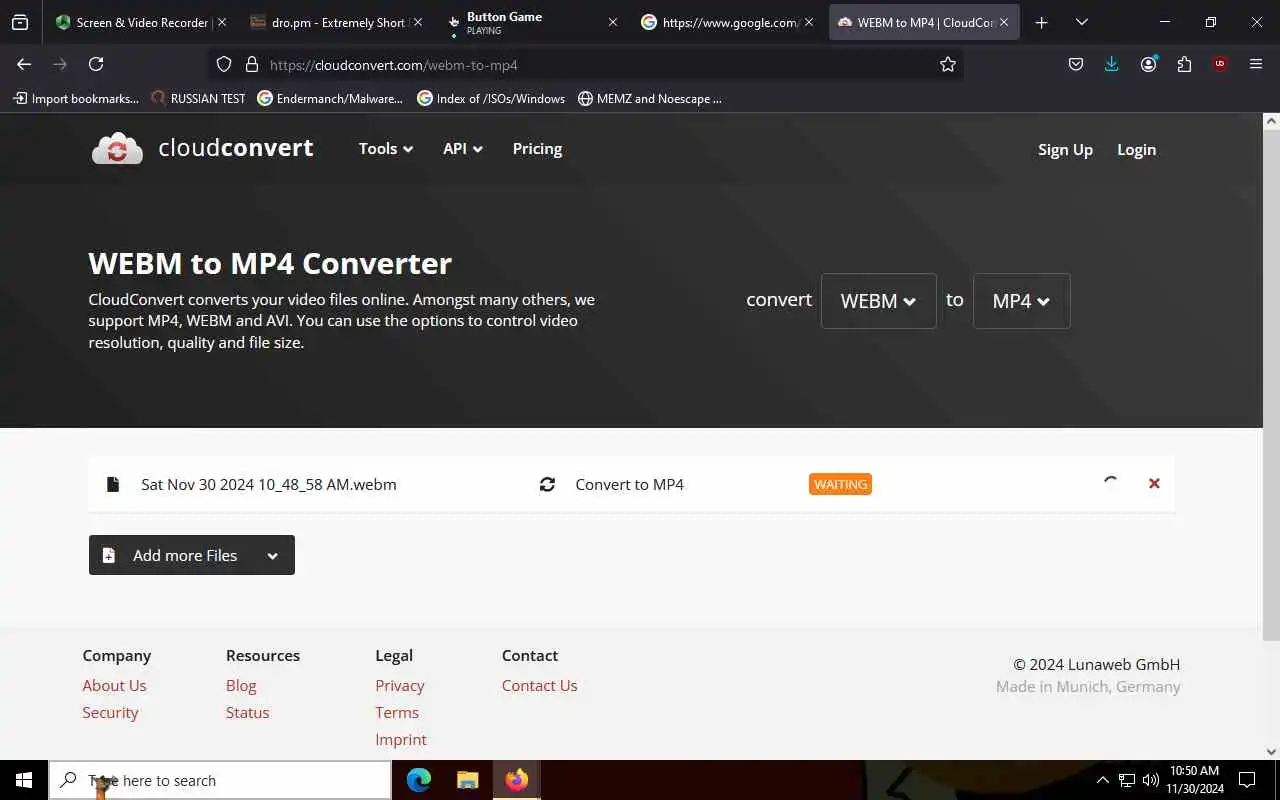This screenshot has width=1280, height=800.
Task: Open RUSSIAN TEST bookmark
Action: 198,98
